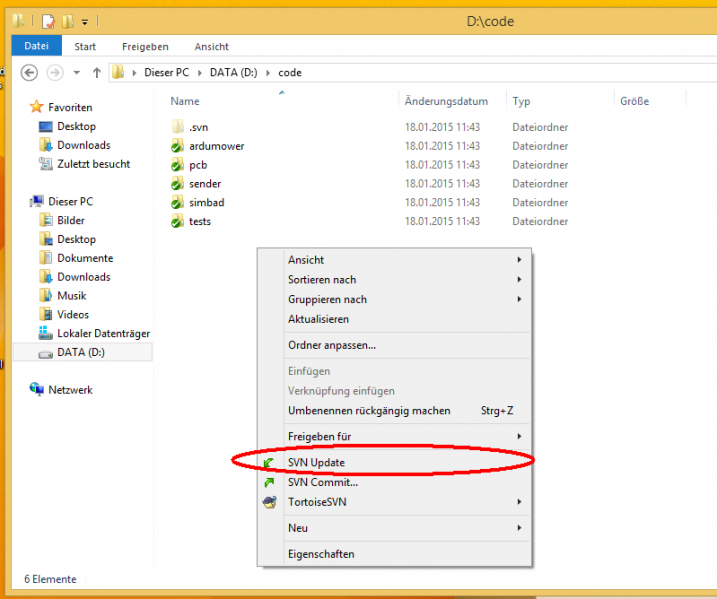Open Netzwerk in the navigation pane

70,390
